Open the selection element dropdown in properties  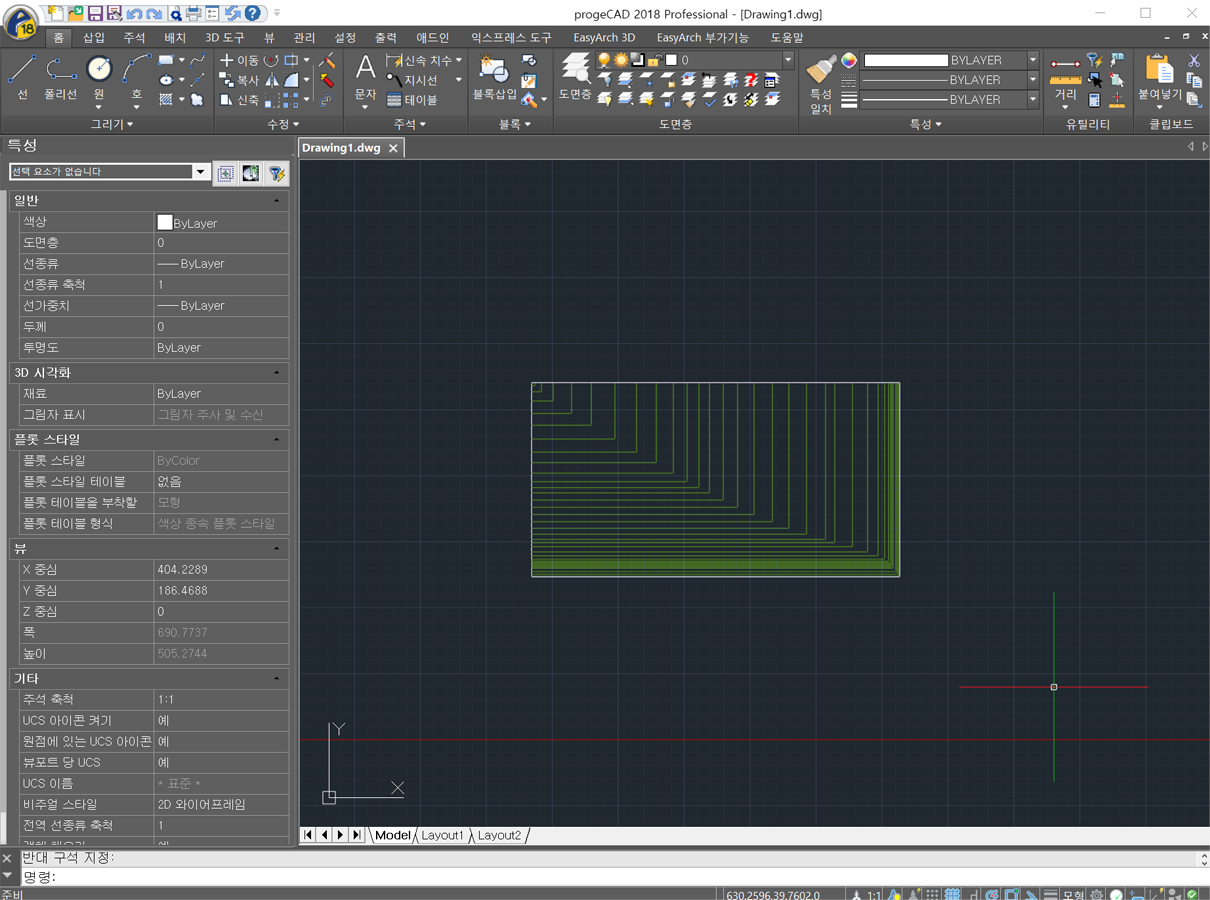click(x=200, y=172)
